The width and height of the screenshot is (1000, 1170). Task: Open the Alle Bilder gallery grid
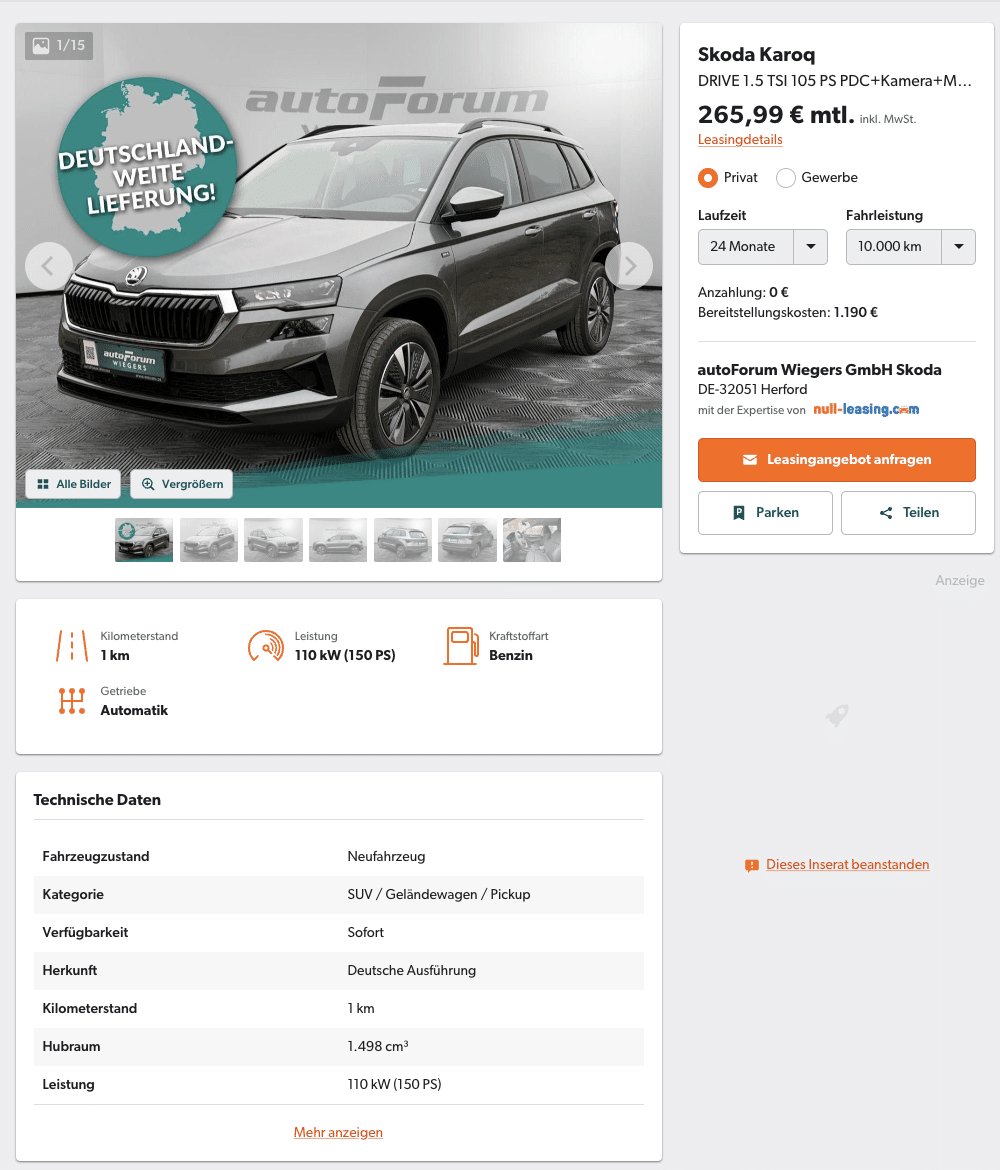[74, 484]
